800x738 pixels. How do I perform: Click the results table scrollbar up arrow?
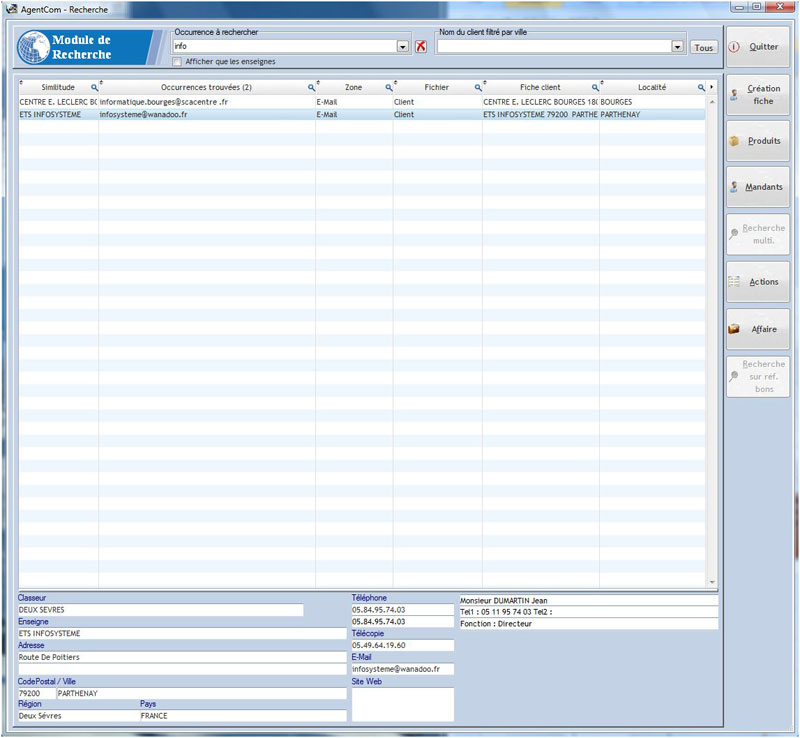712,102
